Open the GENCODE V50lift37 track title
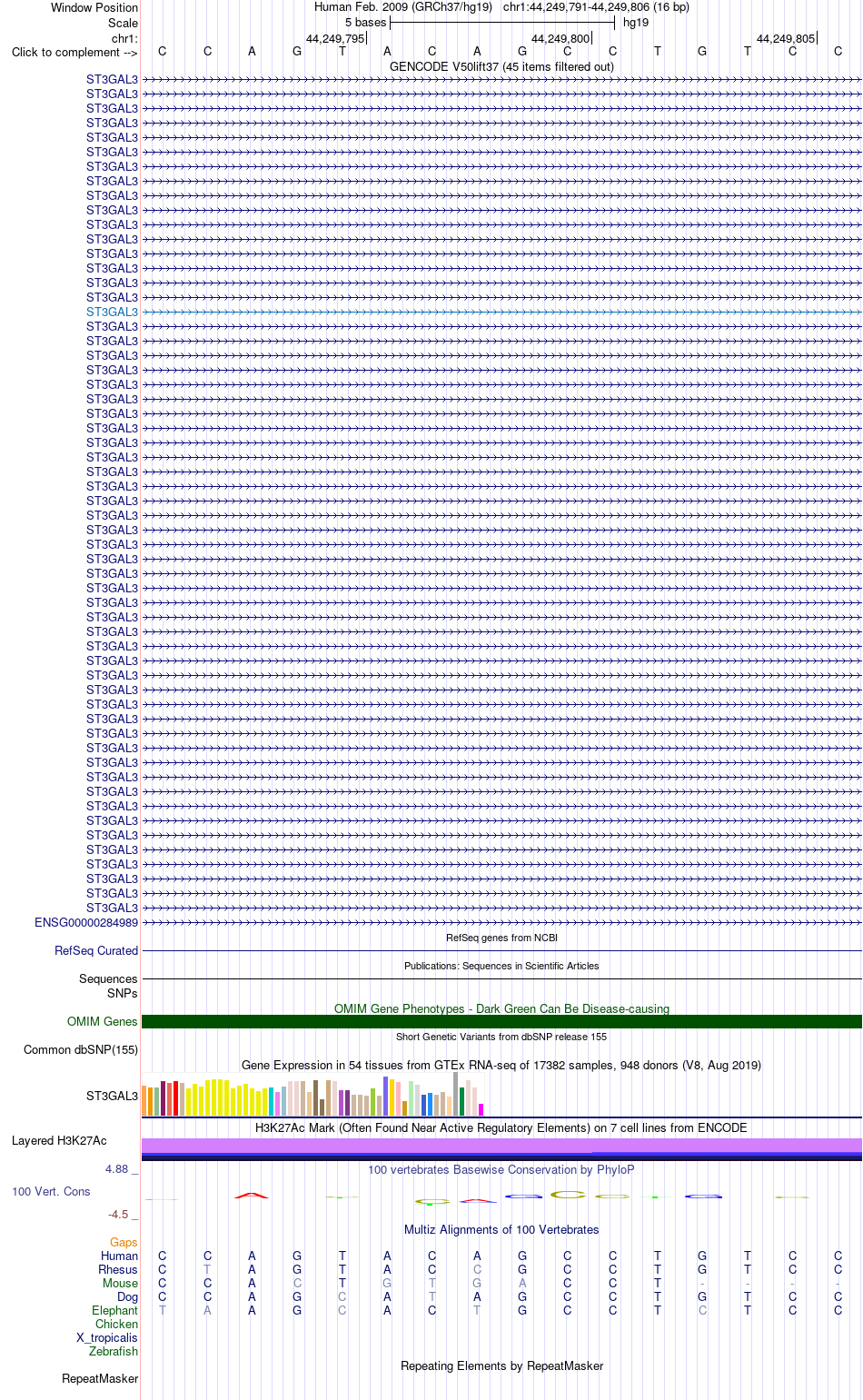863x1400 pixels. click(501, 66)
